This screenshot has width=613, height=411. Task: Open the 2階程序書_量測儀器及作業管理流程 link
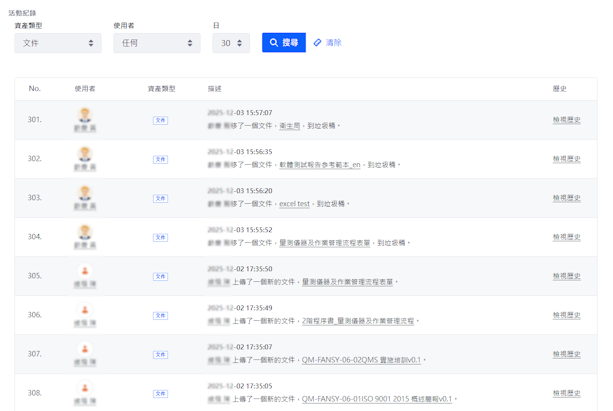coord(358,321)
